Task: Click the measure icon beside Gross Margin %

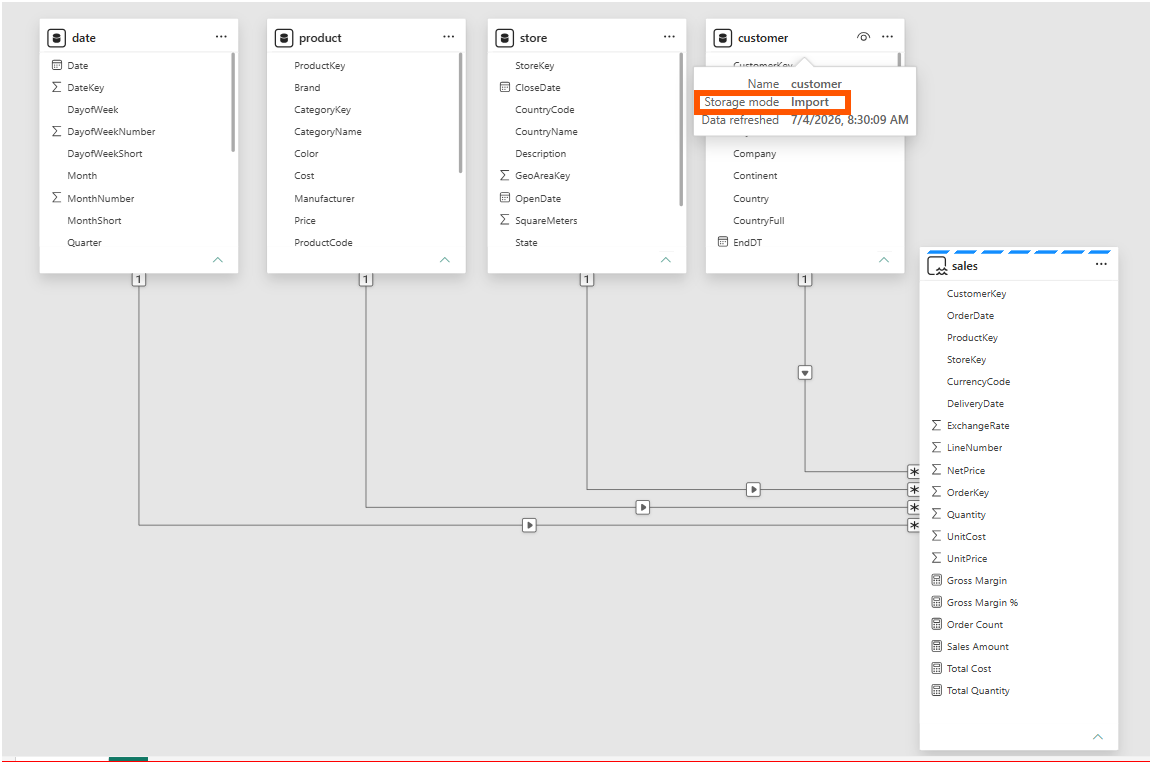Action: click(936, 602)
